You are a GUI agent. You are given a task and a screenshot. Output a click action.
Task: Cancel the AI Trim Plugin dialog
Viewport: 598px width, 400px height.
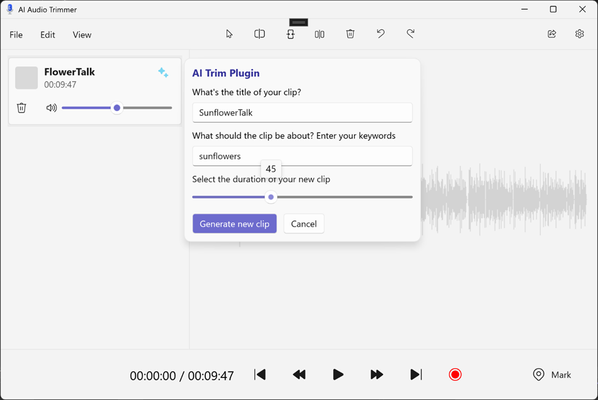pyautogui.click(x=304, y=224)
